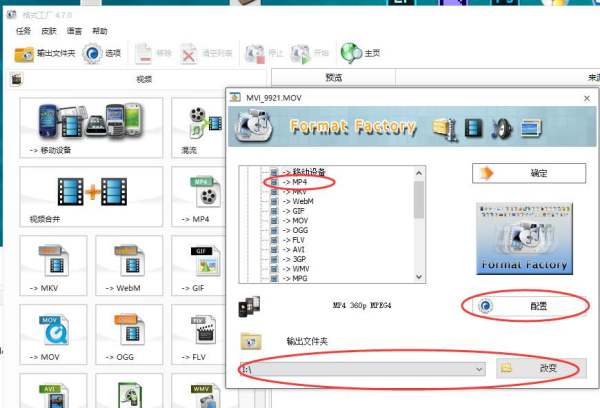Click format list scrollbar up arrow
The image size is (600, 408).
[419, 173]
